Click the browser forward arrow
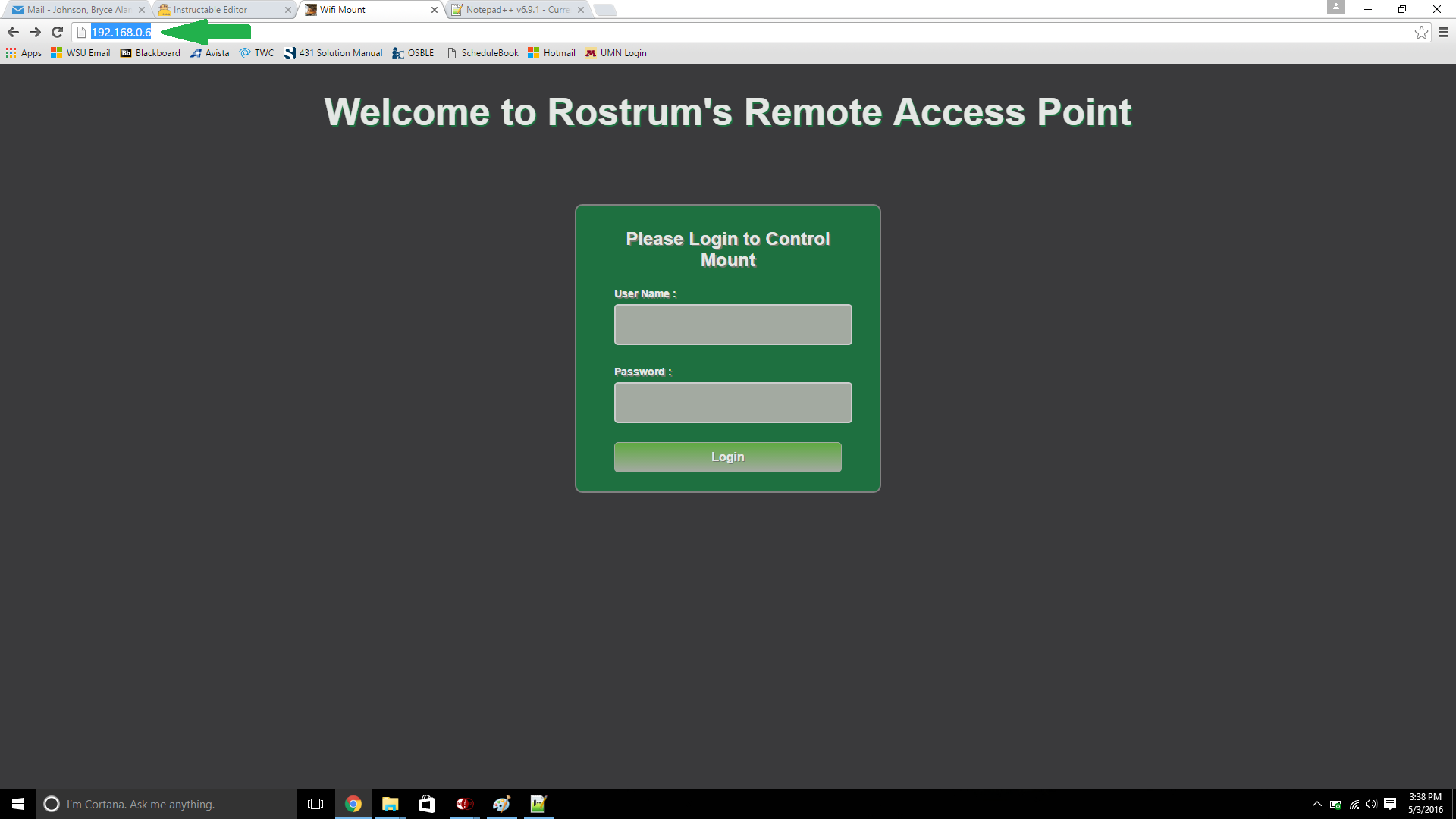This screenshot has height=819, width=1456. 35,32
